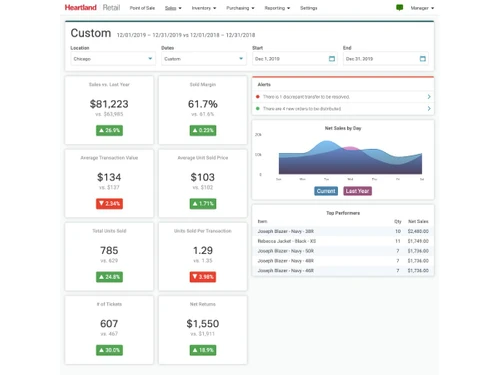Click the End date field Dec 31, 2019

click(386, 59)
